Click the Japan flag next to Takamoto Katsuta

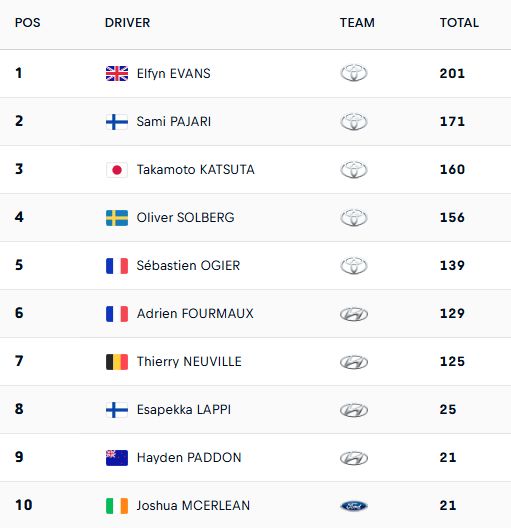[x=117, y=170]
